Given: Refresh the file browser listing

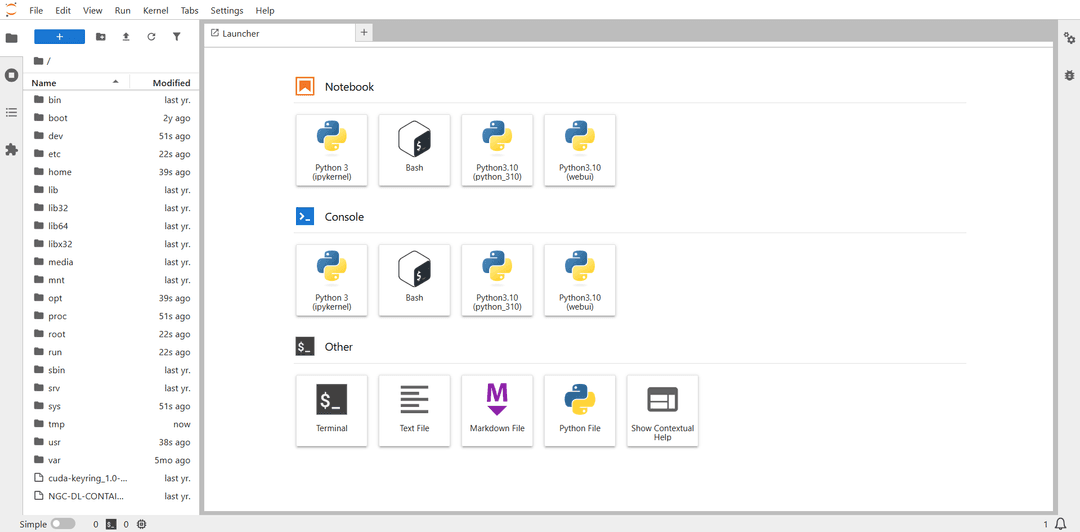Looking at the screenshot, I should (152, 37).
